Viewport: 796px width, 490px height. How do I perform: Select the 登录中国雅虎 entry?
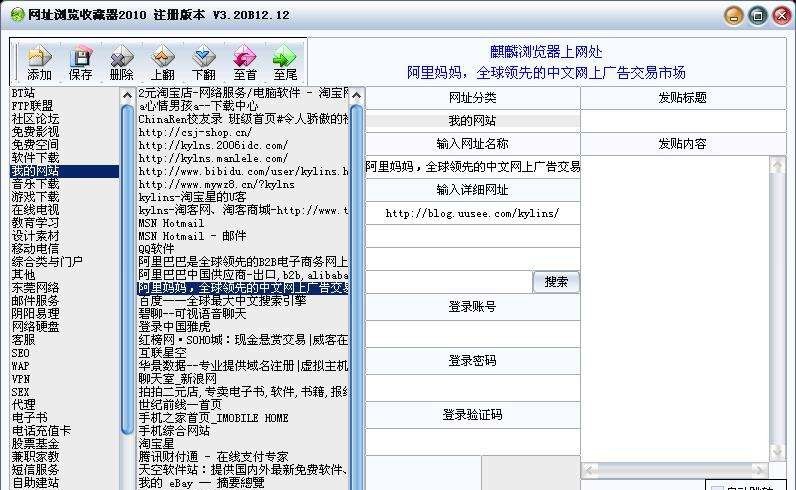click(174, 326)
